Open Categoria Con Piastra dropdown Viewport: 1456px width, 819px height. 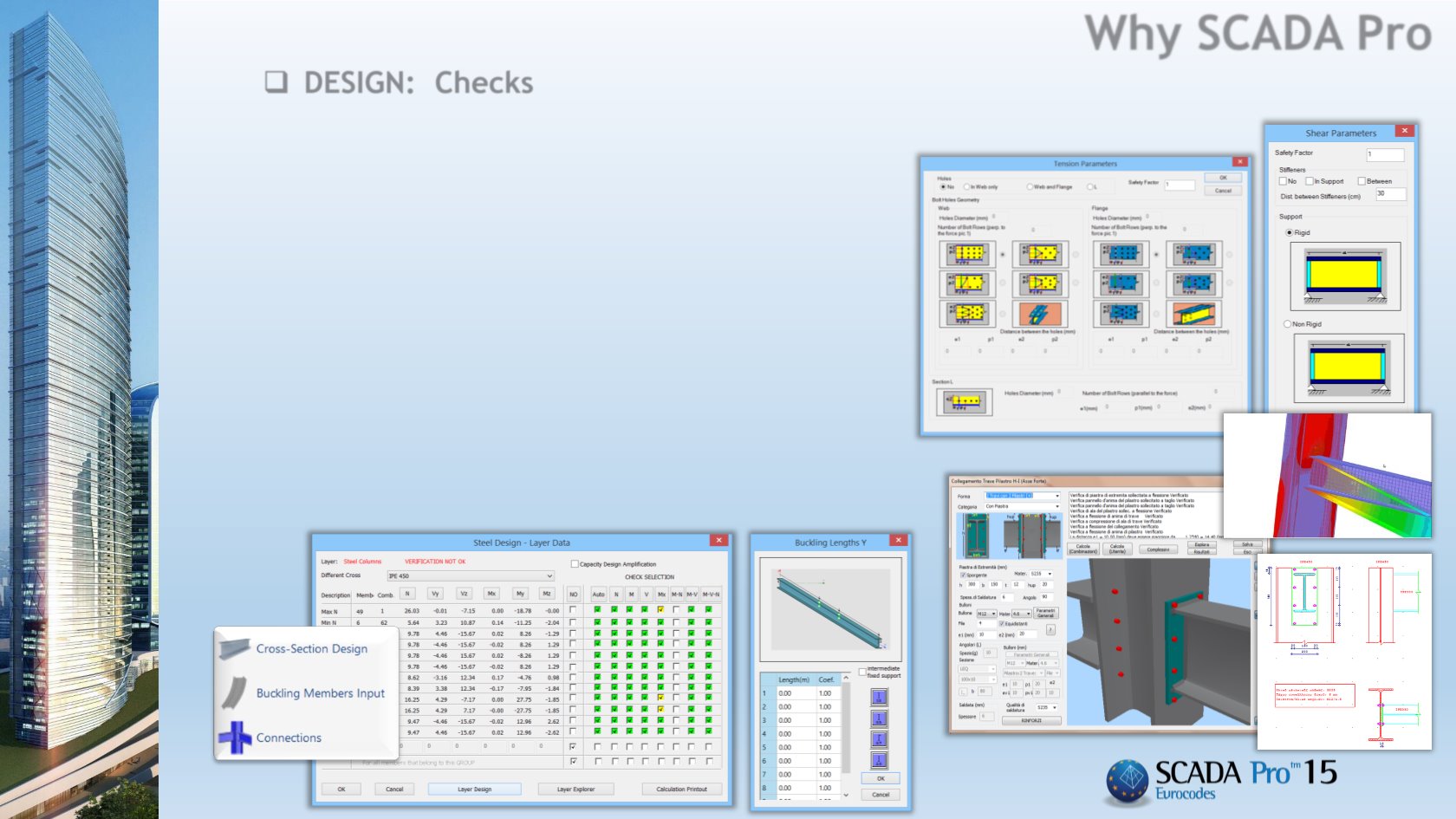coord(1023,506)
